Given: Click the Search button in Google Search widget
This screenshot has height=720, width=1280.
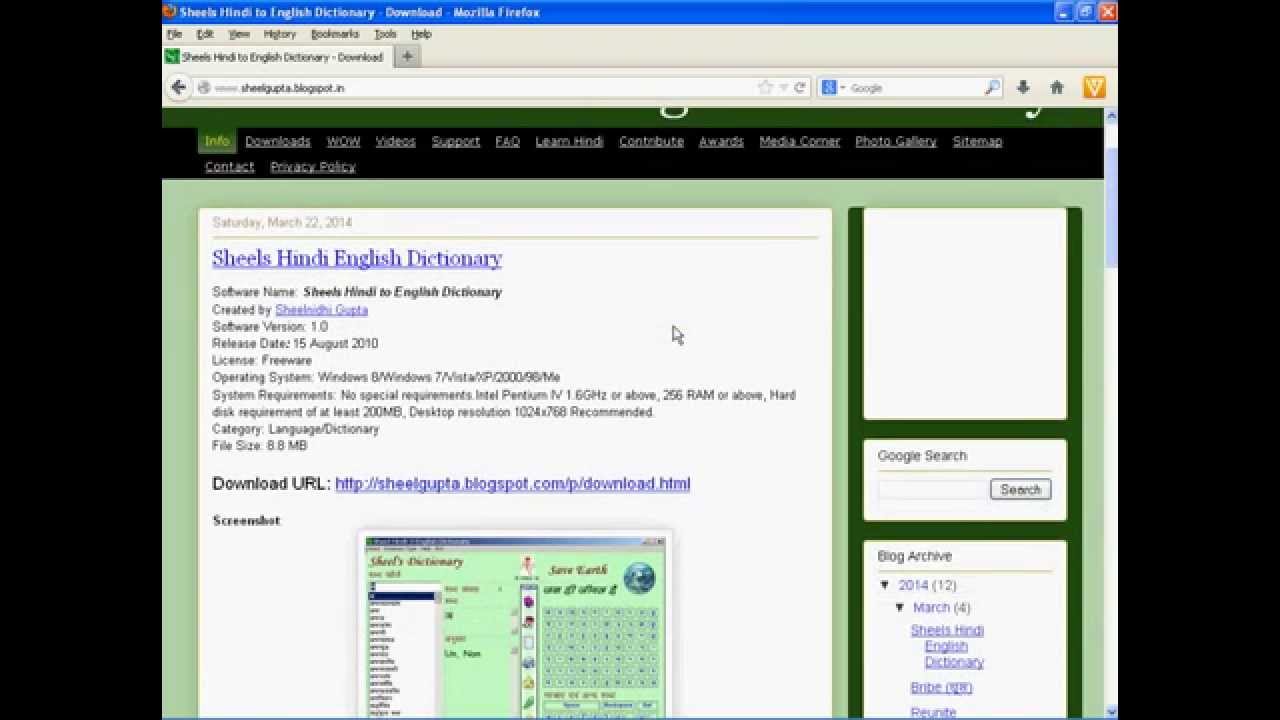Looking at the screenshot, I should tap(1020, 489).
